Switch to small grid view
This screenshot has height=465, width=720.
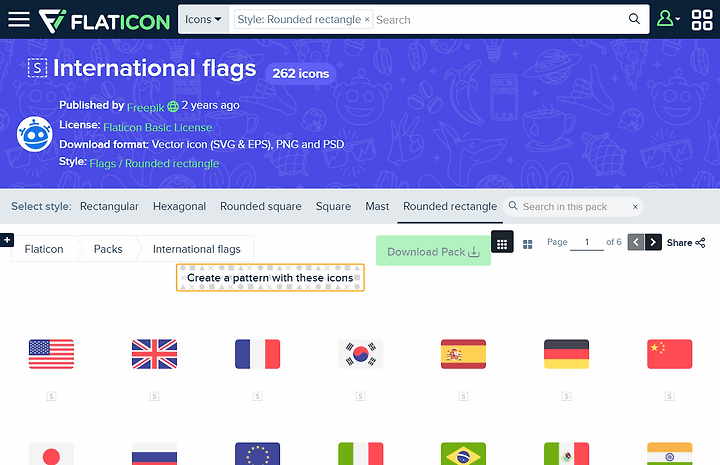tap(502, 243)
